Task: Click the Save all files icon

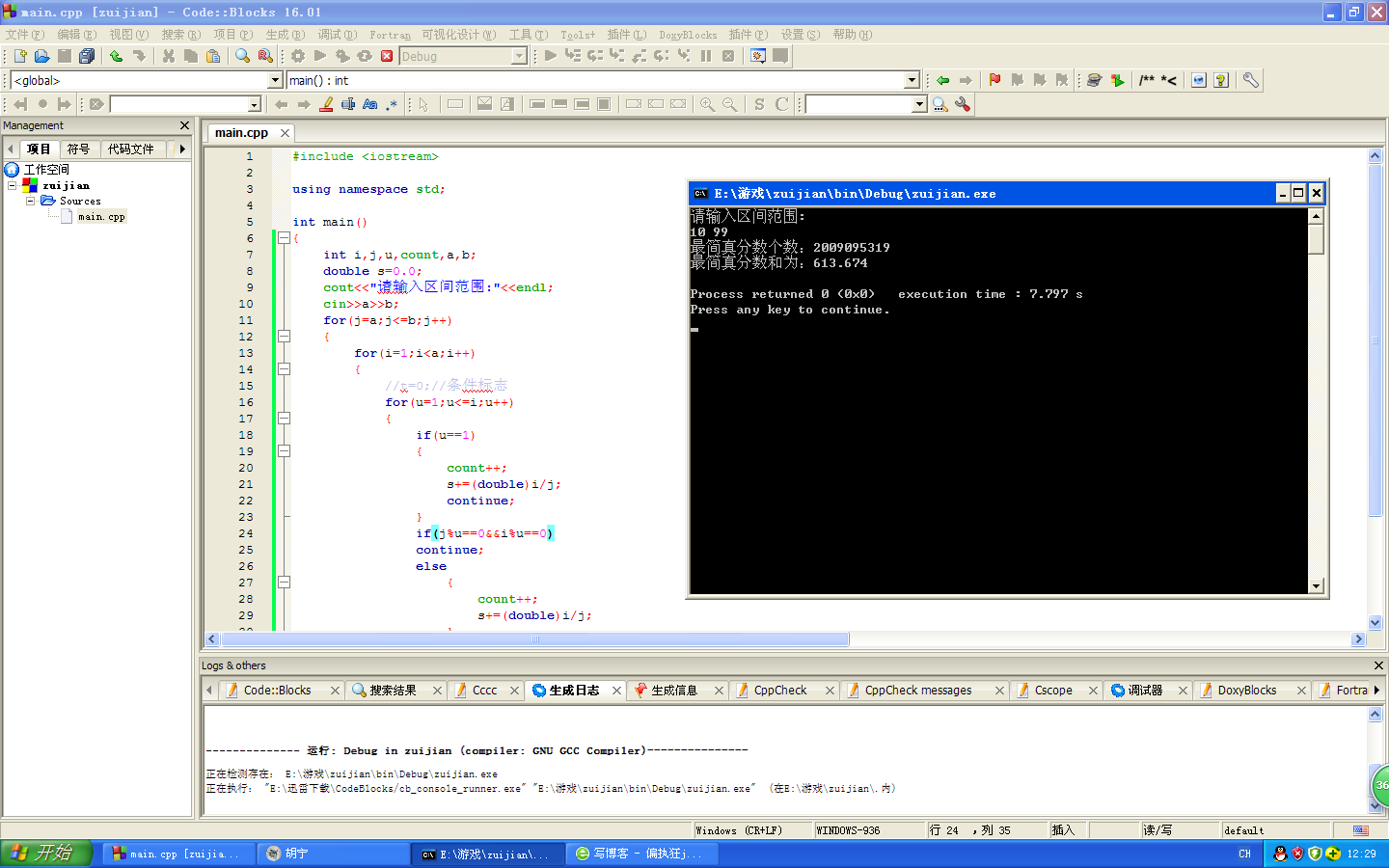Action: [87, 56]
